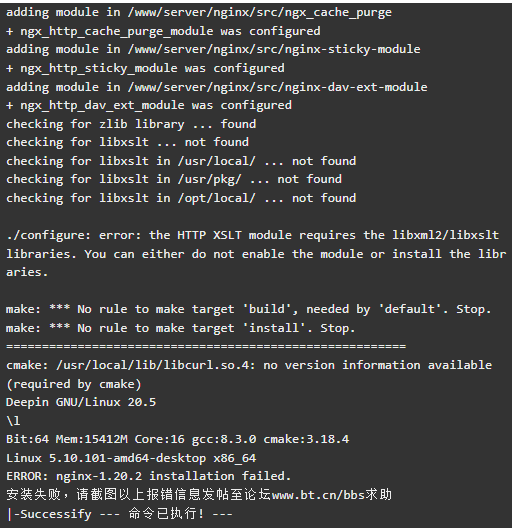Click the 'nginx-dav-ext-module' path line
Screen dimensions: 512x528
pos(217,87)
